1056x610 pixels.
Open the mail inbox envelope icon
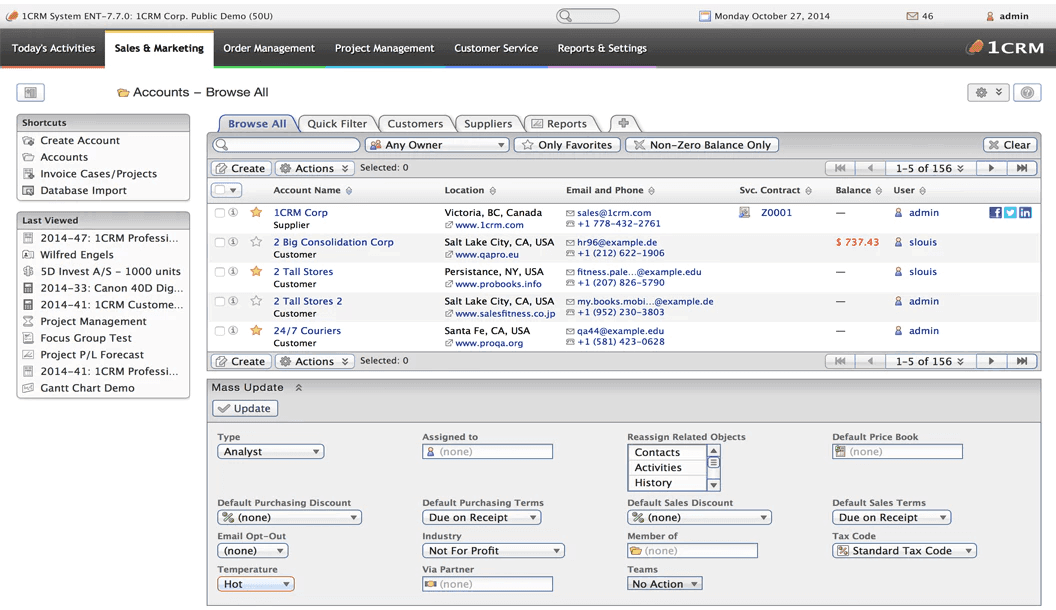(x=912, y=16)
